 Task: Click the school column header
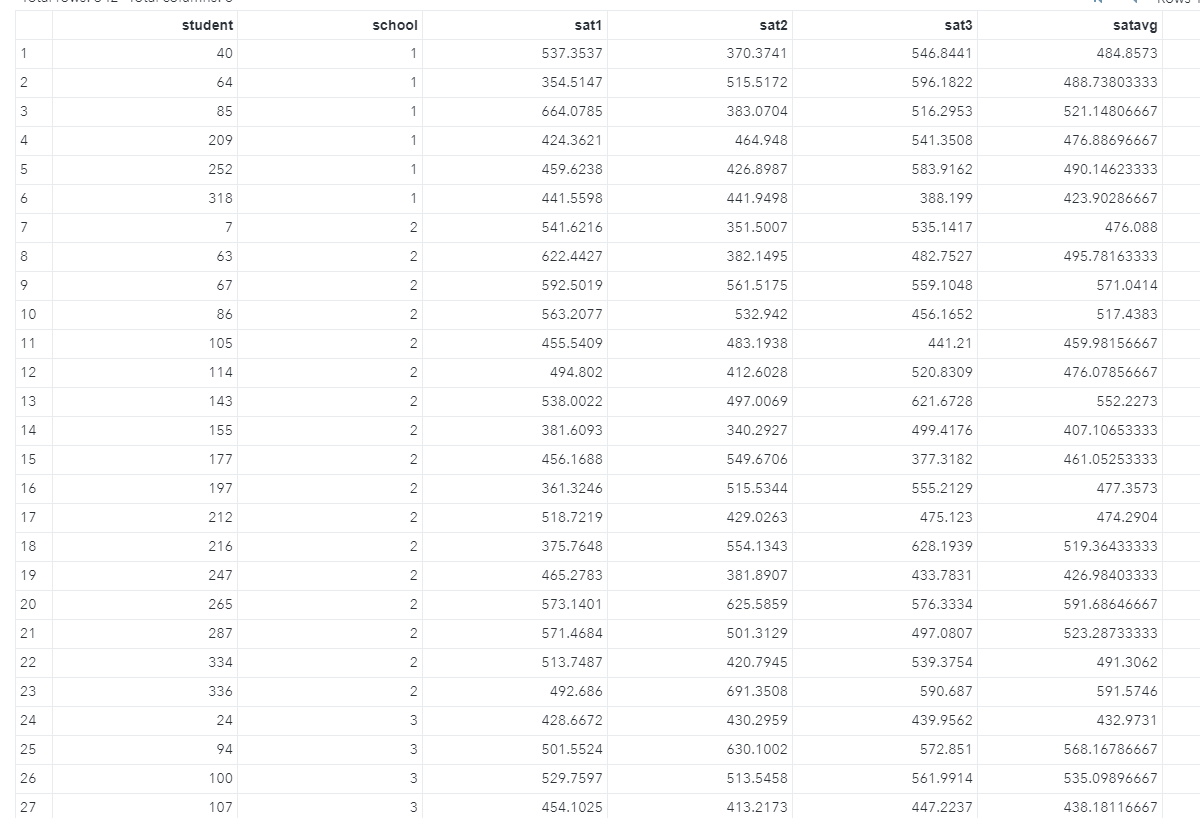[x=394, y=25]
